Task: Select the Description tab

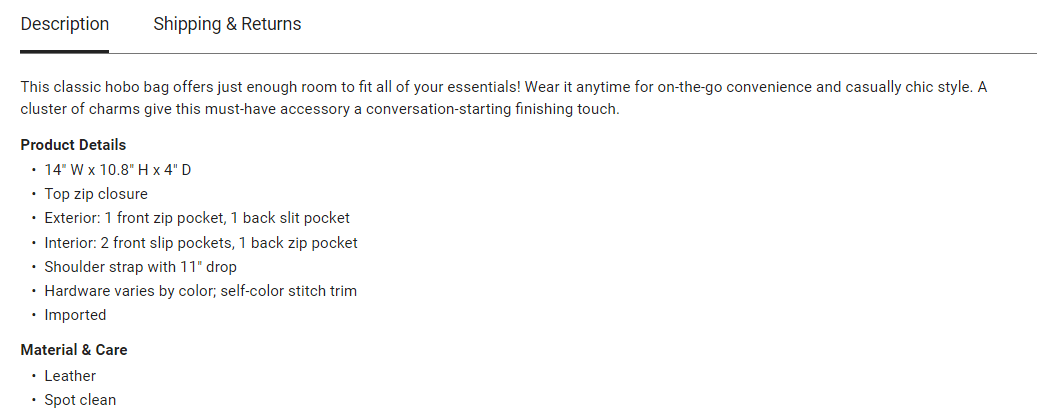Action: (65, 25)
